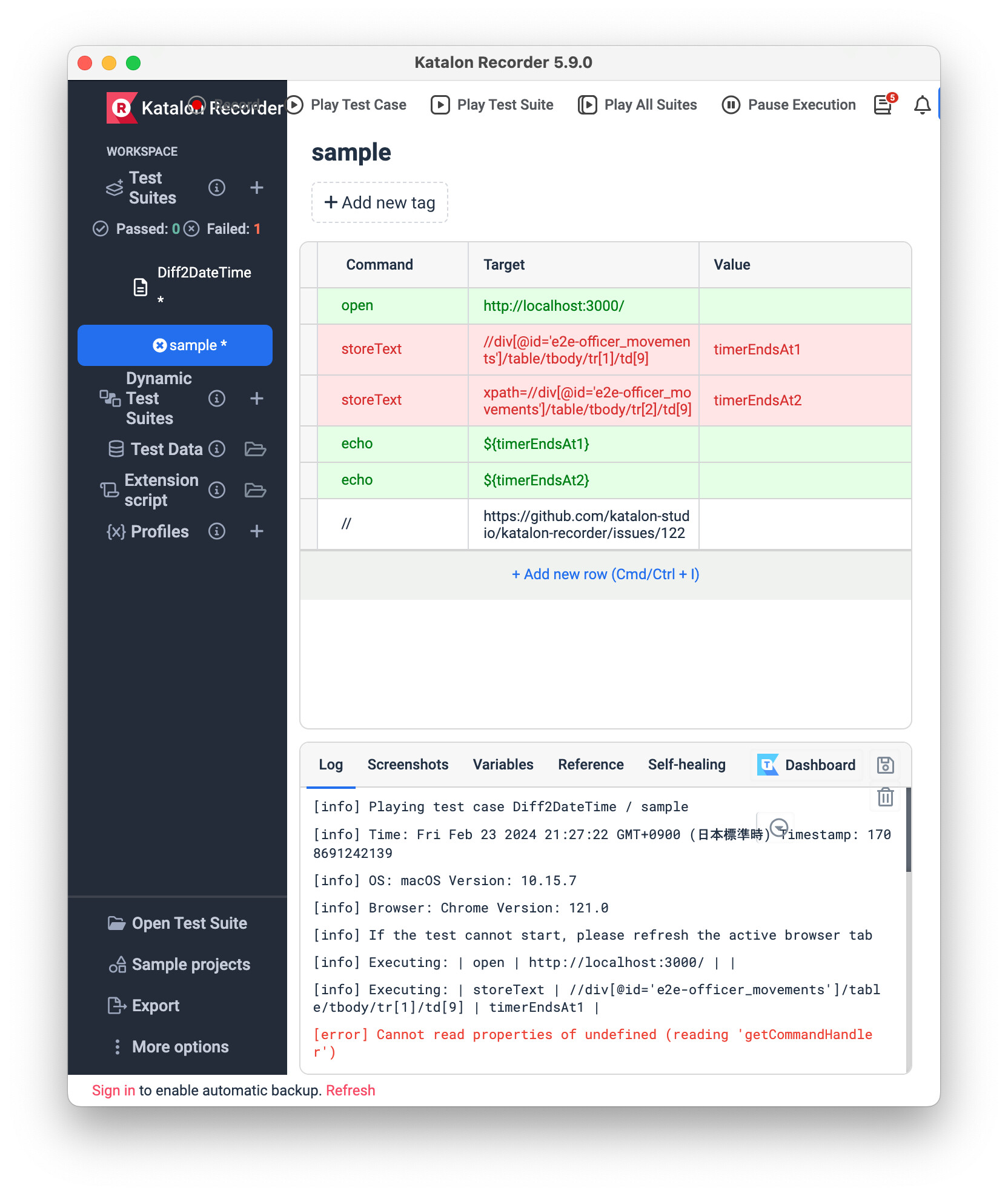Click the red error log line

tap(593, 1043)
